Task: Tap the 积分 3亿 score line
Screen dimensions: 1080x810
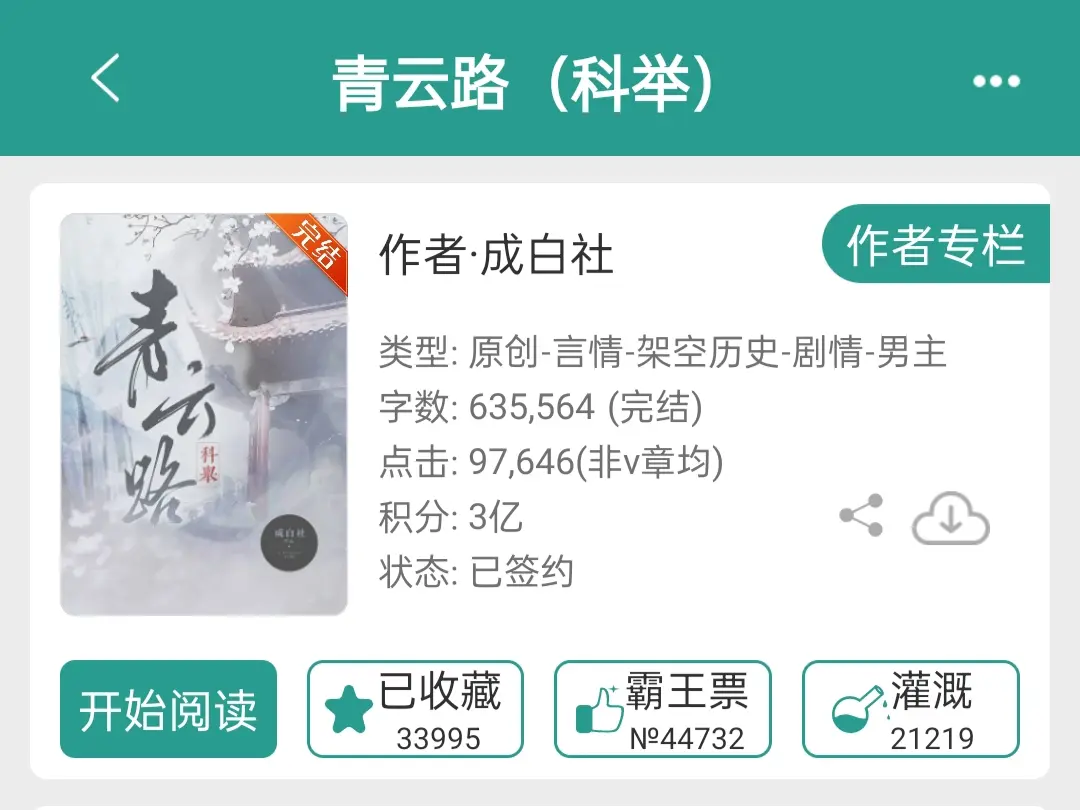Action: click(x=451, y=517)
